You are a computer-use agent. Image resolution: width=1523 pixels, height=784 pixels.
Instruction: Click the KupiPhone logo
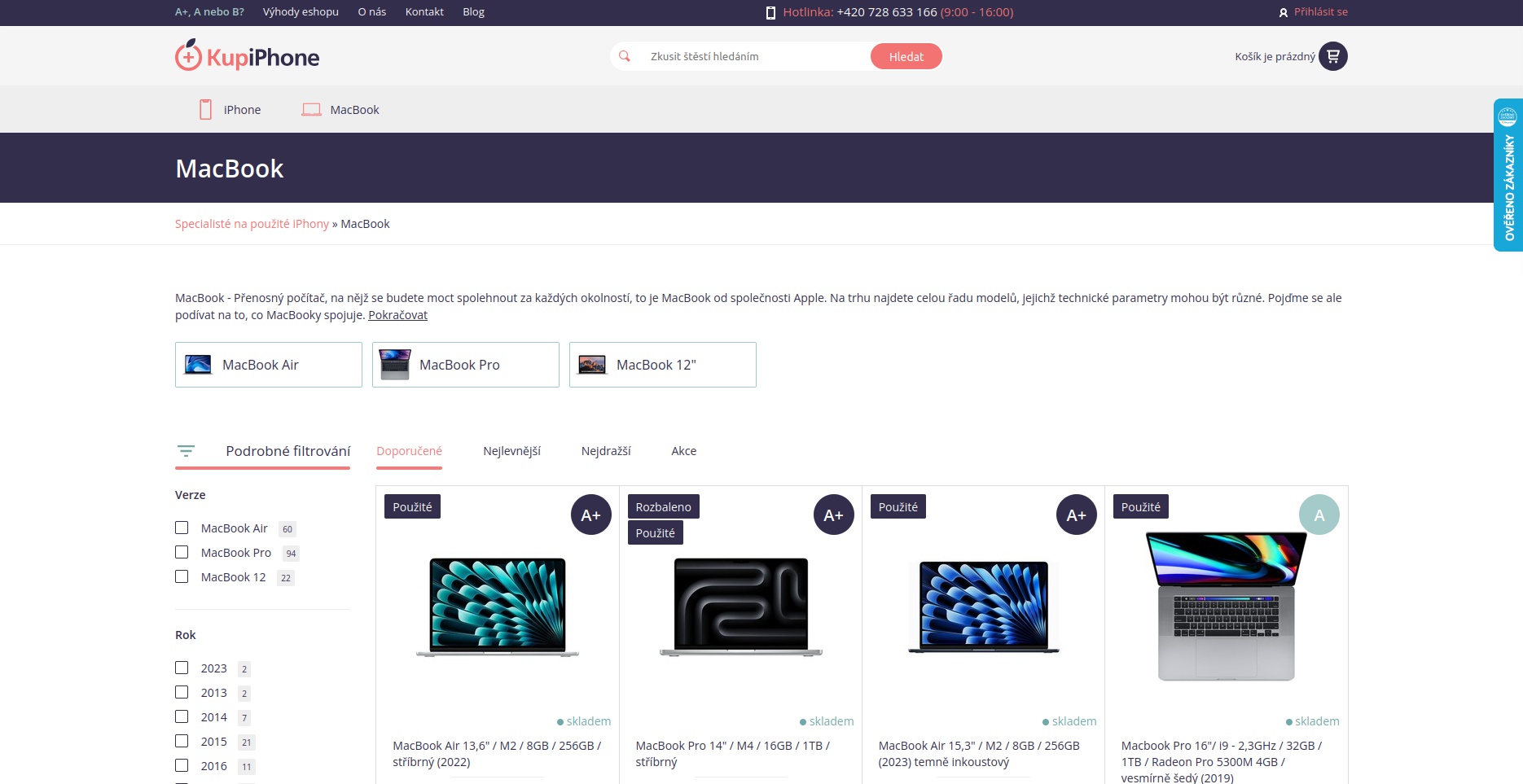coord(247,55)
